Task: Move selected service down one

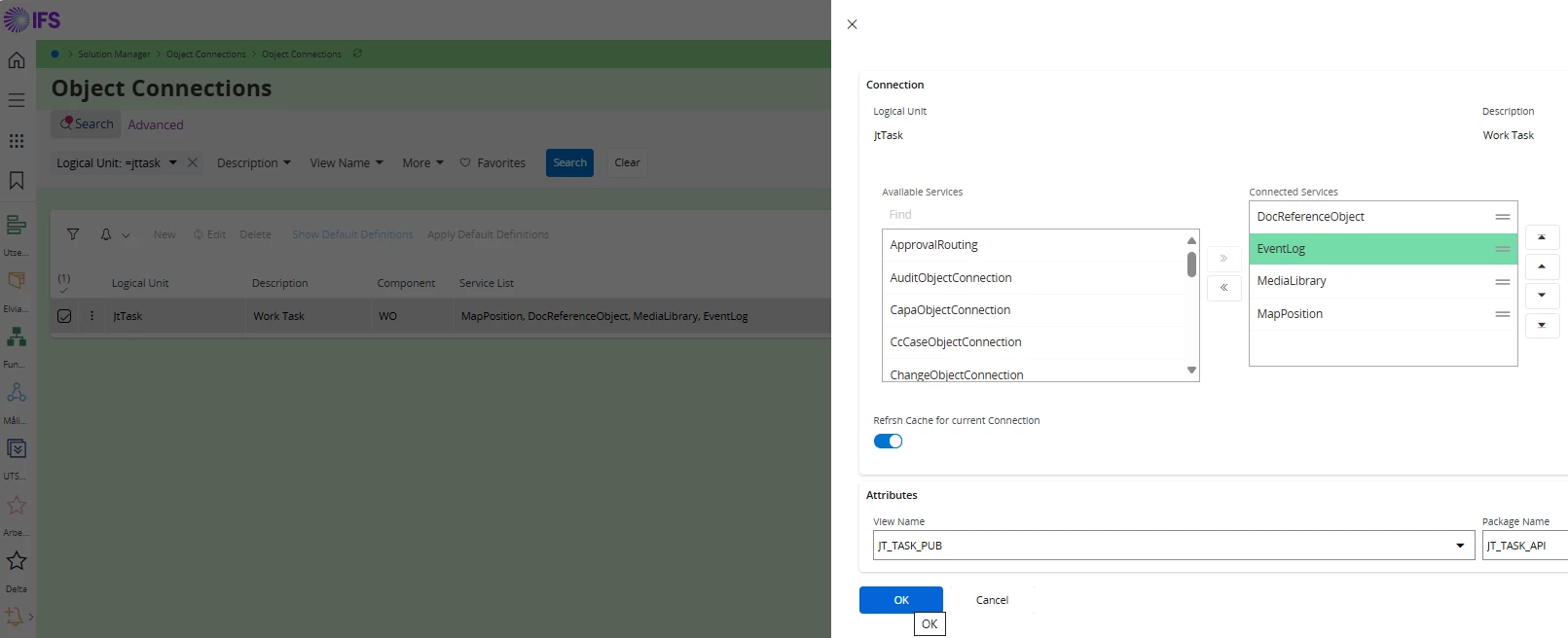Action: tap(1542, 296)
